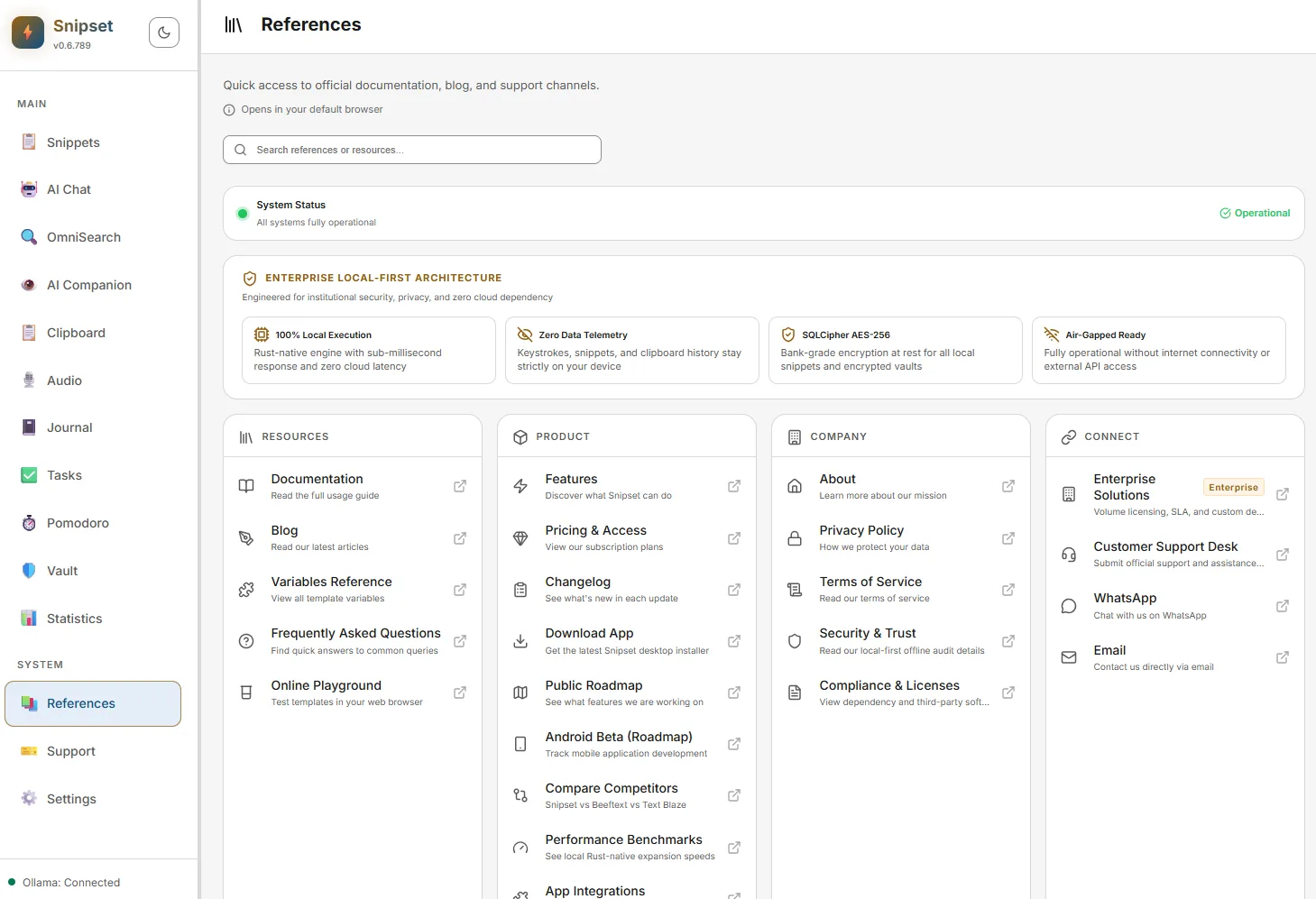1316x899 pixels.
Task: Click the Pricing & Access diamond icon
Action: pyautogui.click(x=520, y=538)
